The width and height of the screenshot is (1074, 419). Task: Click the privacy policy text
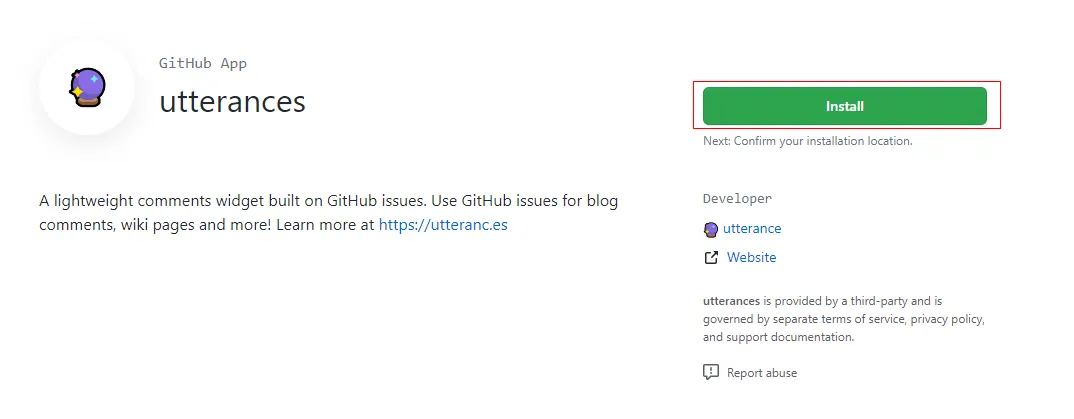(948, 319)
